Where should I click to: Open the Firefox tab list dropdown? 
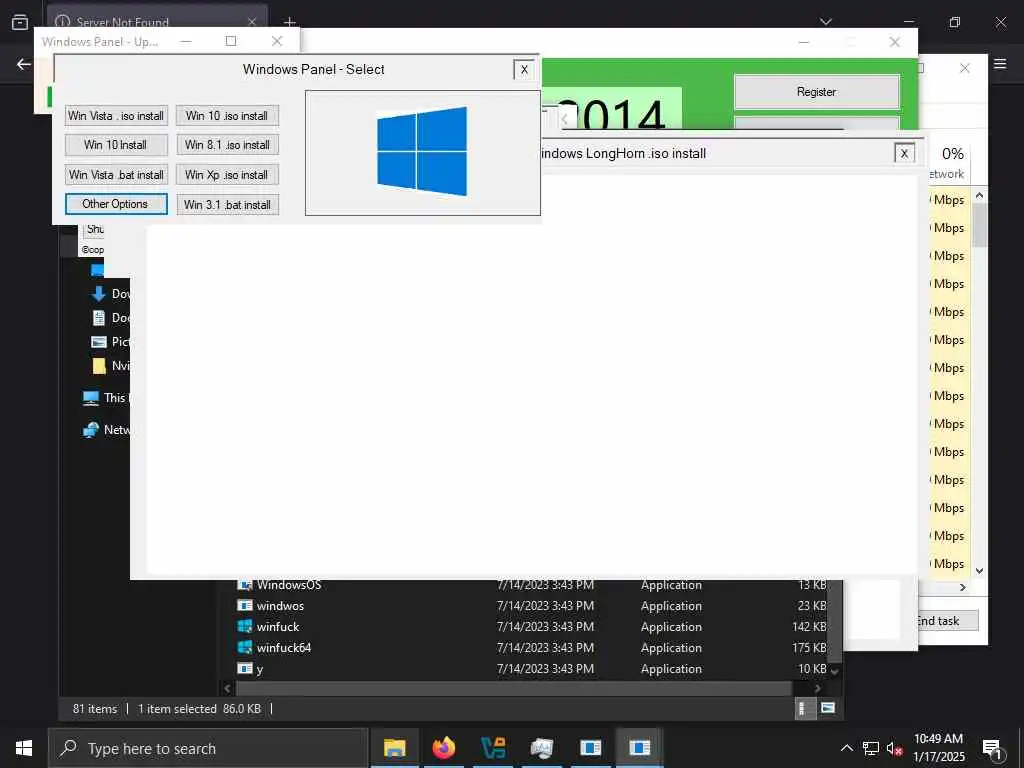pos(826,22)
